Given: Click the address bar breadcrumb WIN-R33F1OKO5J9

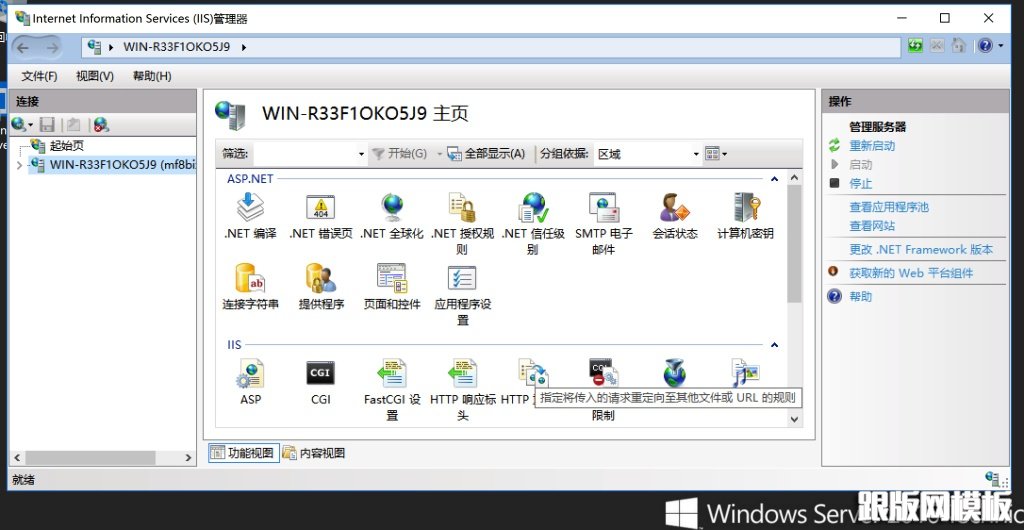Looking at the screenshot, I should [176, 47].
